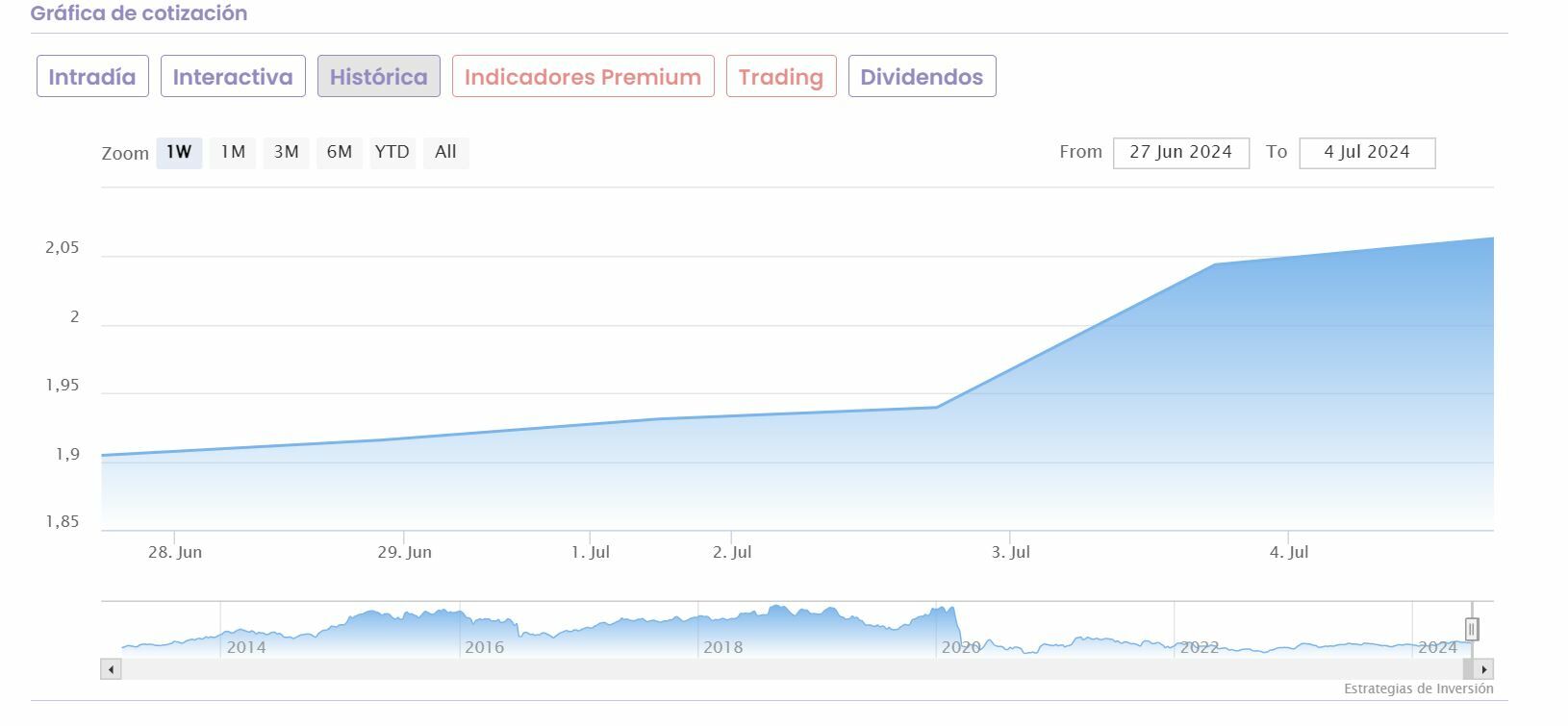Viewport: 1568px width, 726px height.
Task: Grab the navigator range handle
Action: [1471, 630]
